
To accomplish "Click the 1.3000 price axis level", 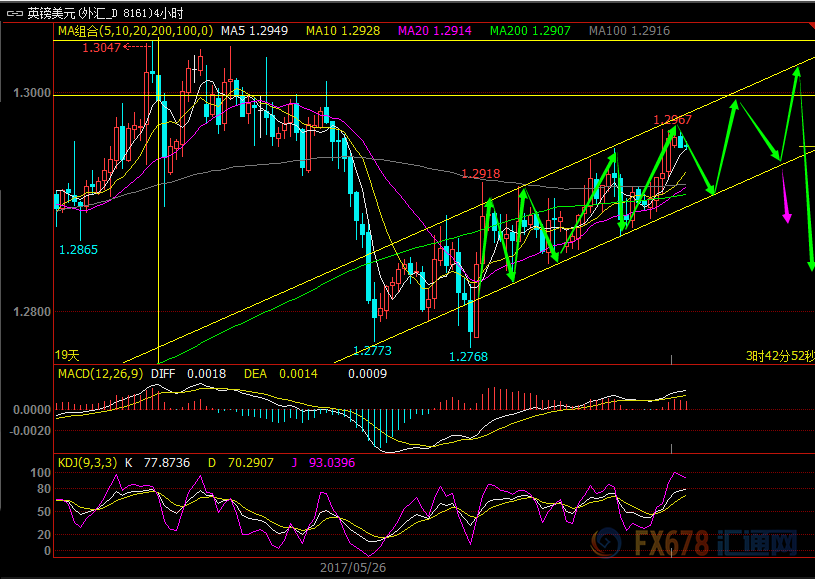I will point(32,93).
